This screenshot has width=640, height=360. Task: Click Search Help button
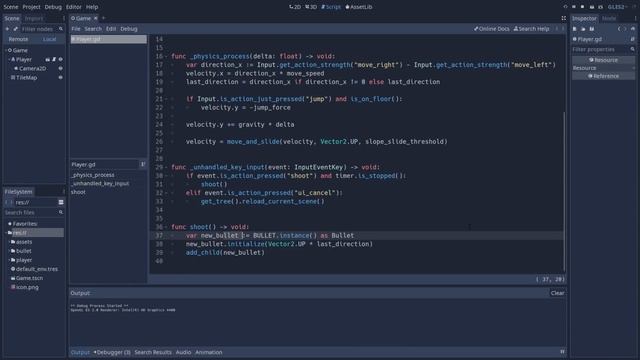tap(531, 29)
